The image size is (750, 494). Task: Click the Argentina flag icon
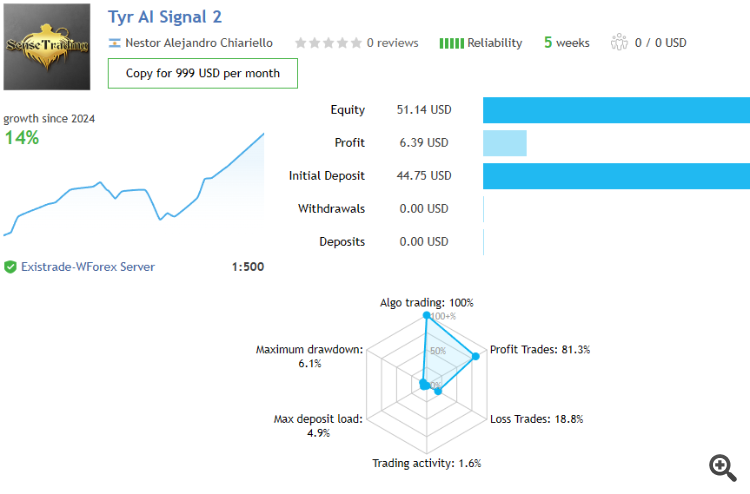pyautogui.click(x=115, y=43)
